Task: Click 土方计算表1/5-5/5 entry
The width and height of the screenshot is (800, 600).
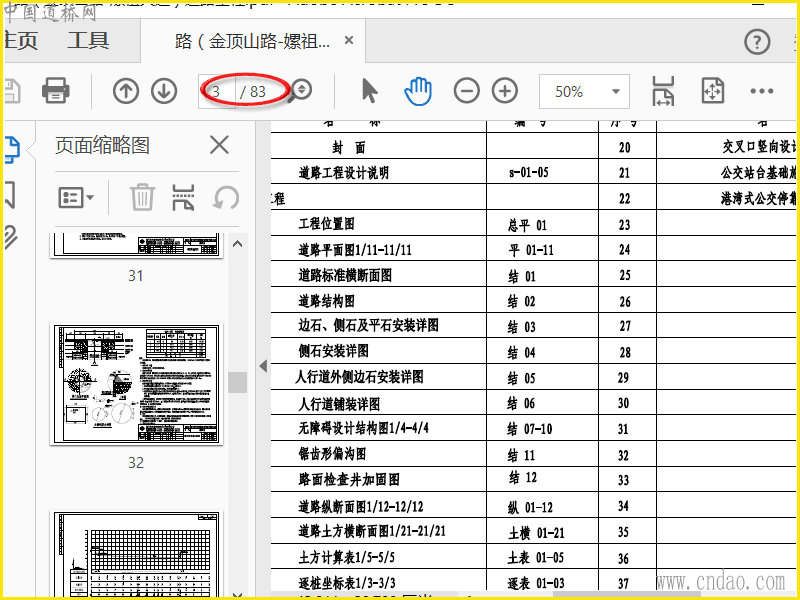Action: 346,557
